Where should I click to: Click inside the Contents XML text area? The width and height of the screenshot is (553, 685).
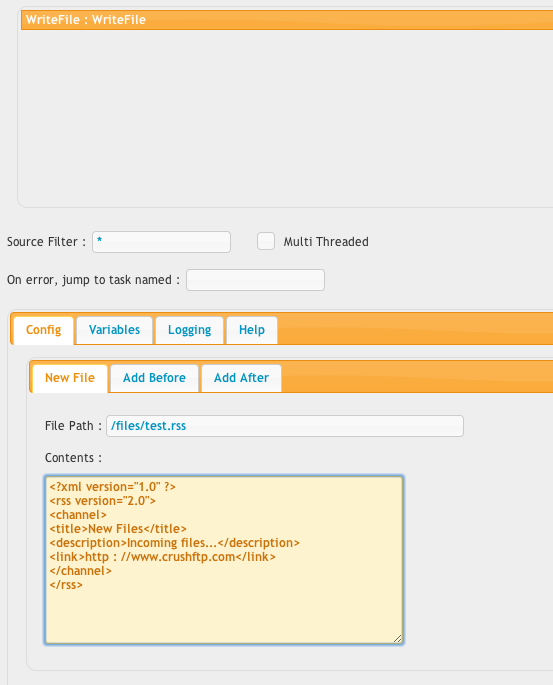[224, 560]
